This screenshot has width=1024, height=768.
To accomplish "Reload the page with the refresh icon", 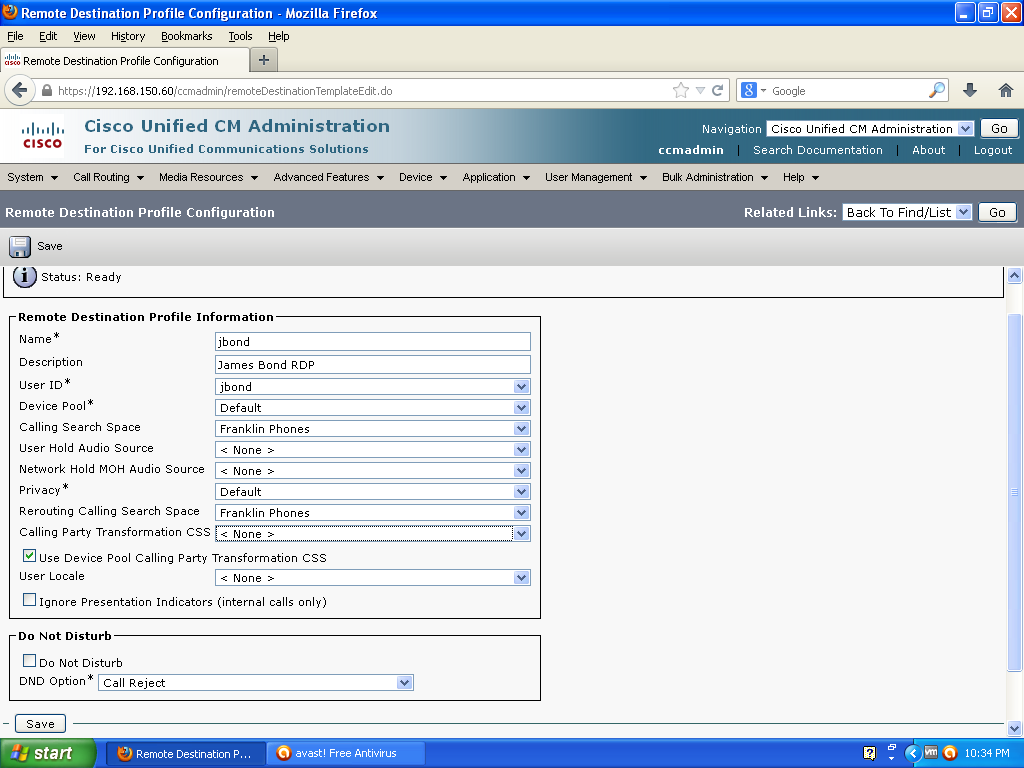I will pyautogui.click(x=717, y=90).
